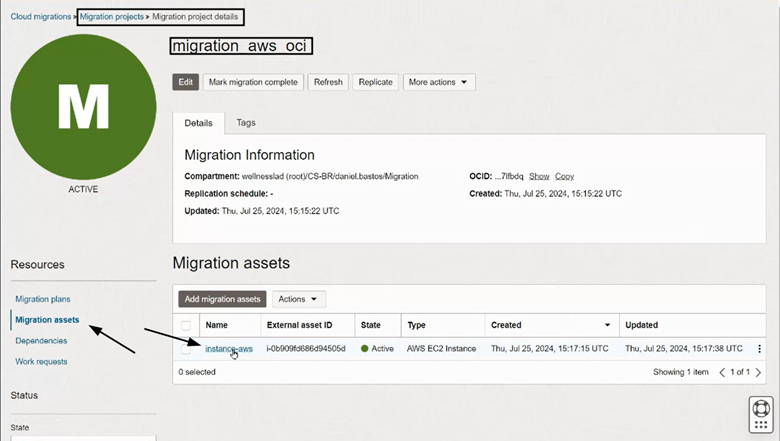
Task: Click the Edit button
Action: click(185, 82)
